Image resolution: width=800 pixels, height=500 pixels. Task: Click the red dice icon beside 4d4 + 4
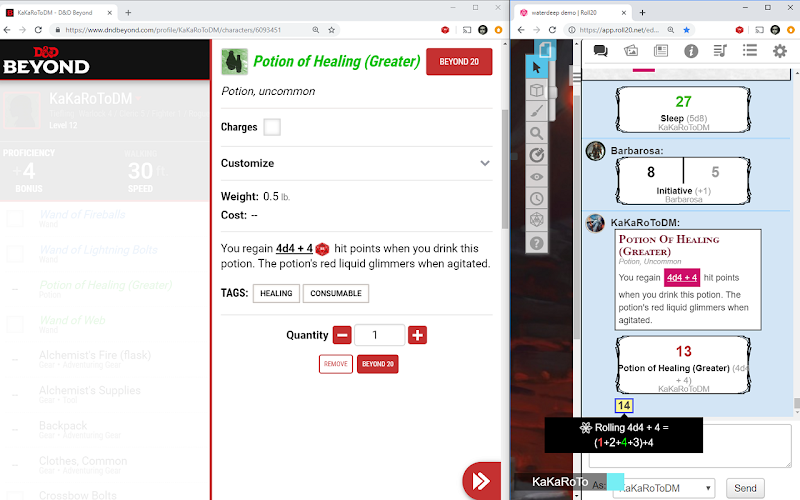pyautogui.click(x=322, y=249)
